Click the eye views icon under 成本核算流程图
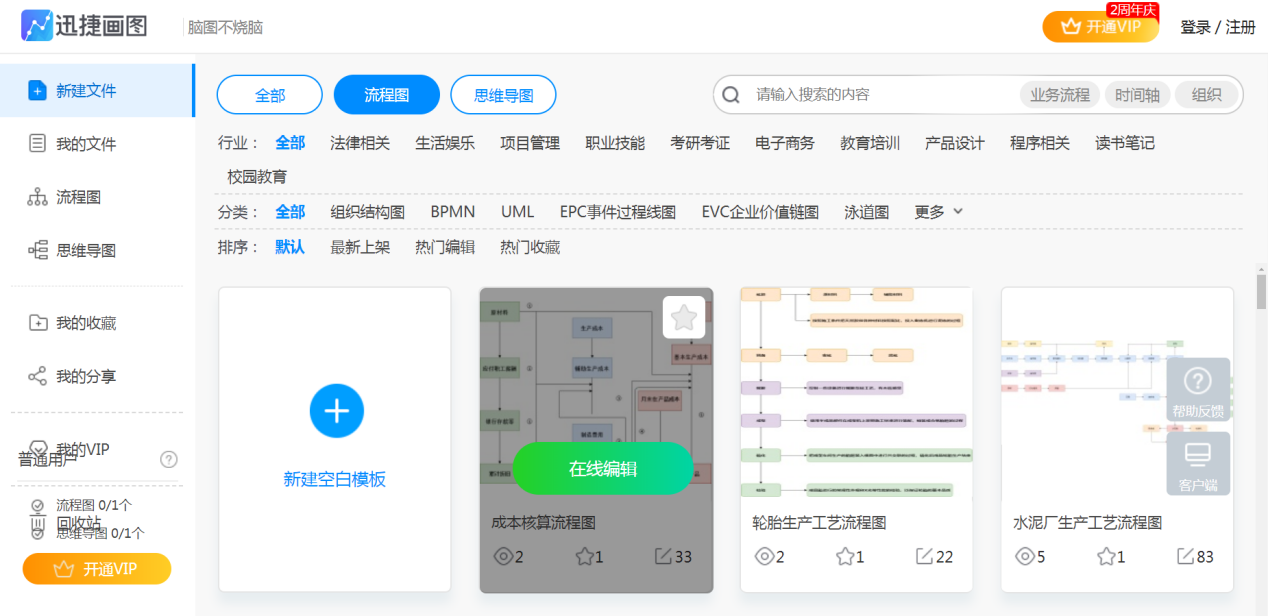 (504, 557)
